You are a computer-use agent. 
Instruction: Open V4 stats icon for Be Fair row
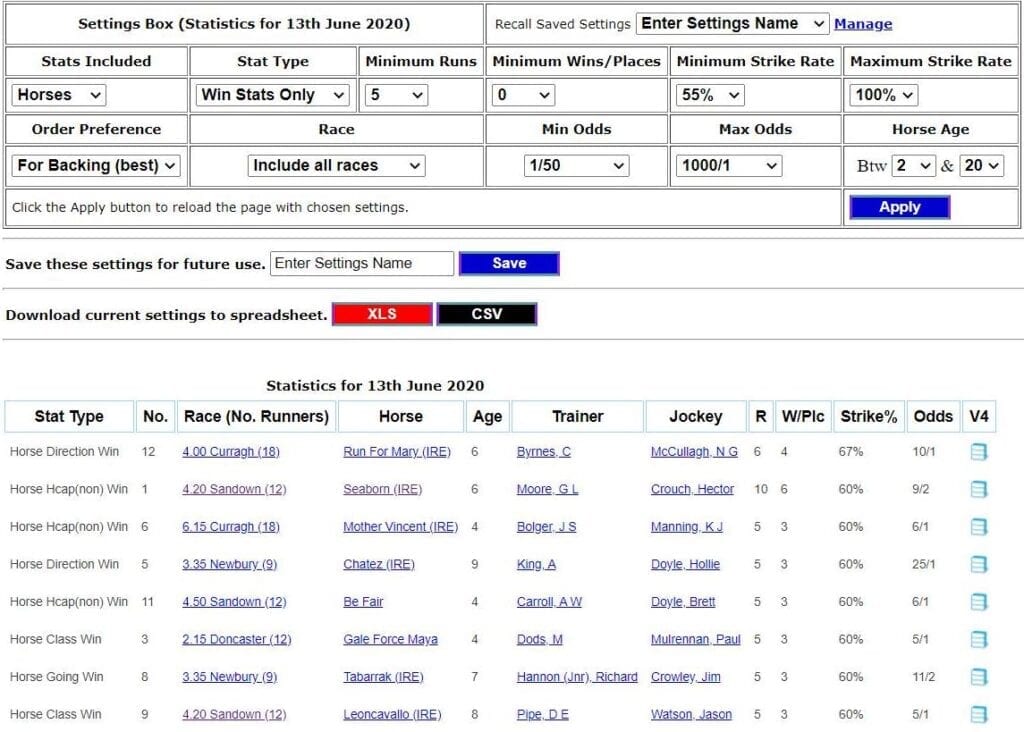point(978,602)
